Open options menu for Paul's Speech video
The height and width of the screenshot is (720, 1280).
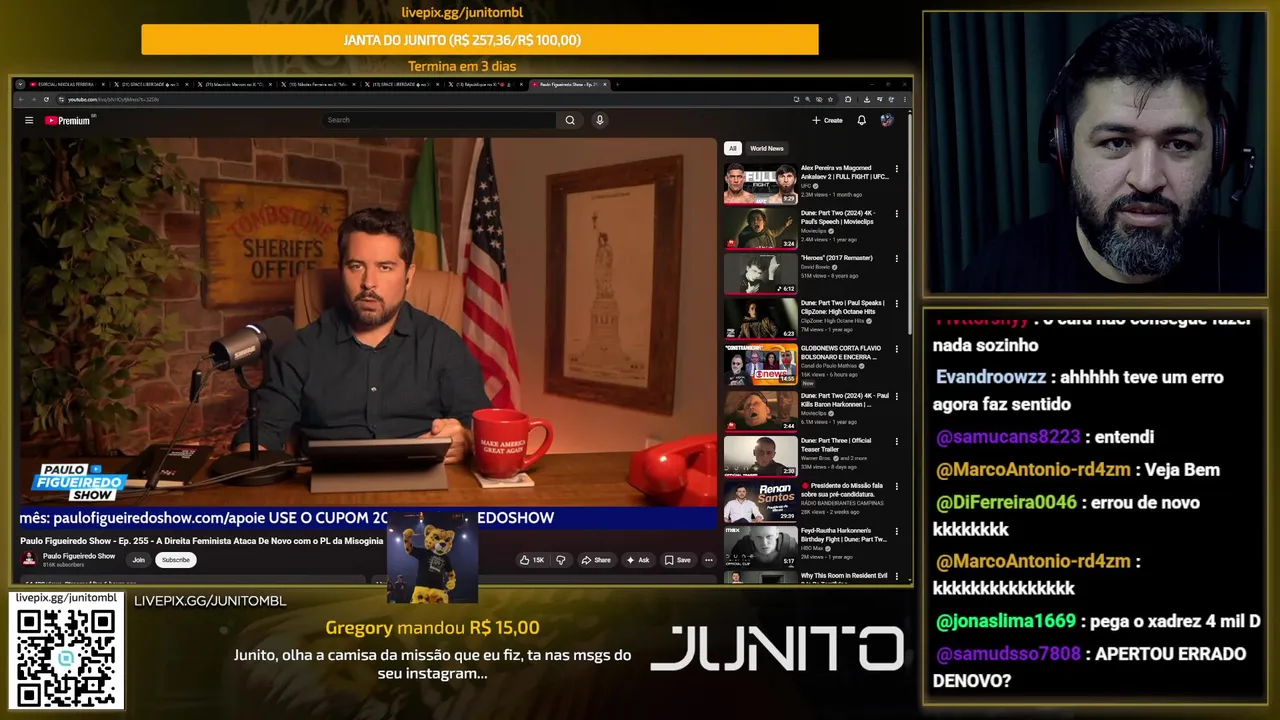(896, 214)
